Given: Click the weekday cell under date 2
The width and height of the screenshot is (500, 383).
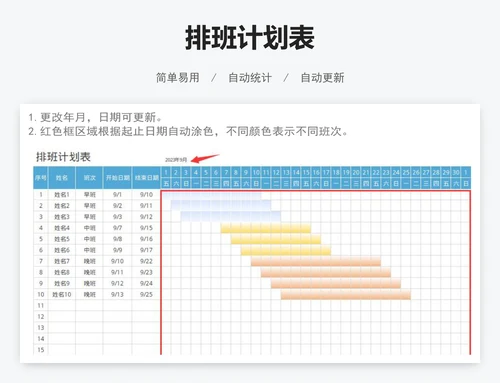Looking at the screenshot, I should click(x=176, y=183).
